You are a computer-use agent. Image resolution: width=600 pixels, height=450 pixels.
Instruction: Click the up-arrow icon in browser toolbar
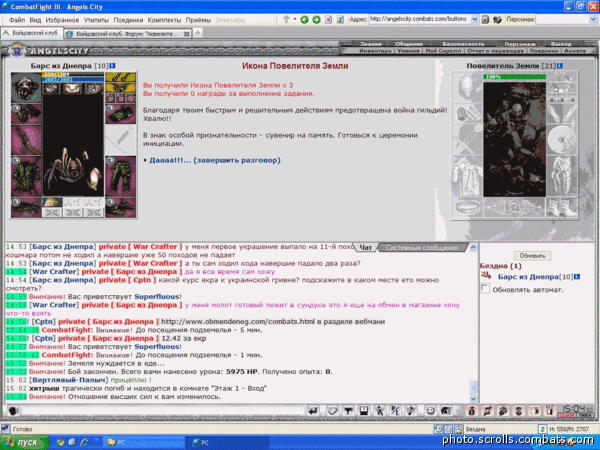[286, 19]
